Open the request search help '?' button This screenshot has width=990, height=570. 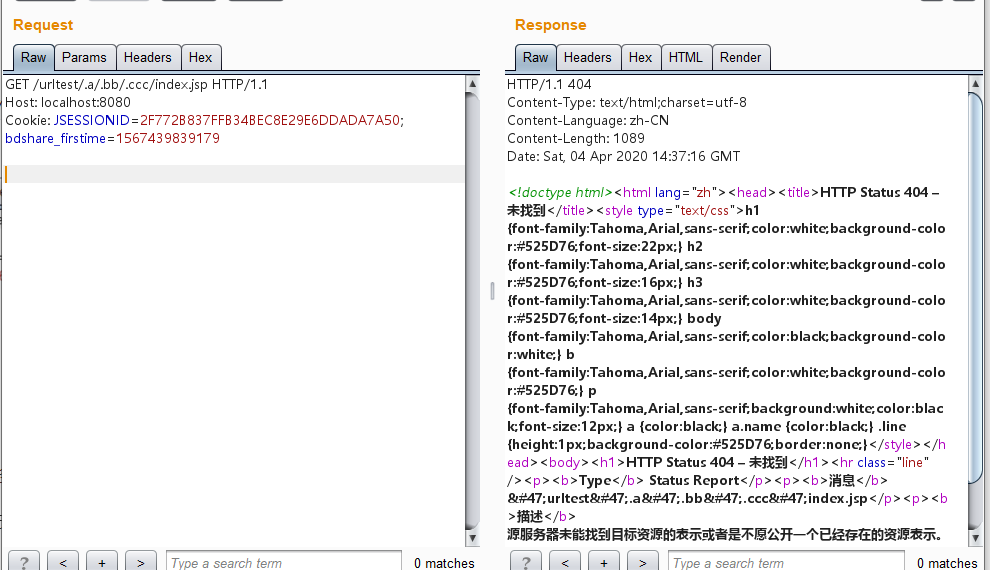click(24, 562)
